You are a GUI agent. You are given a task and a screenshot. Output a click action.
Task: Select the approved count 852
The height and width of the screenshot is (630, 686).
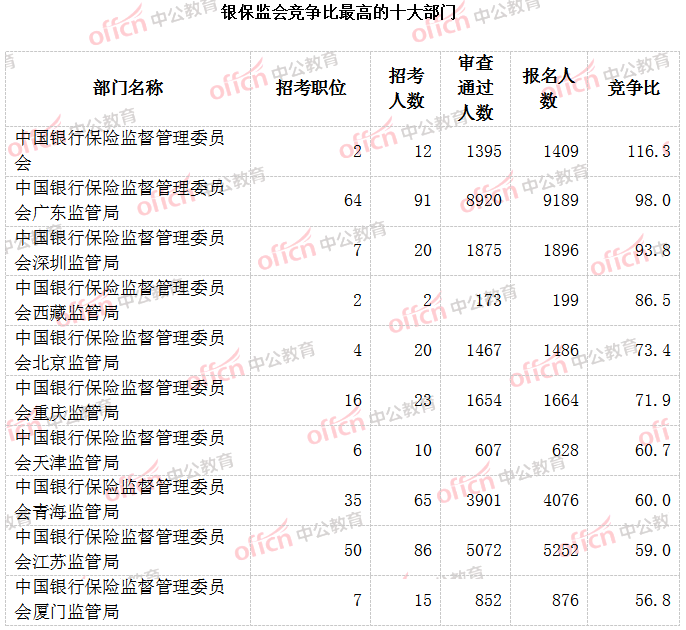(x=488, y=600)
